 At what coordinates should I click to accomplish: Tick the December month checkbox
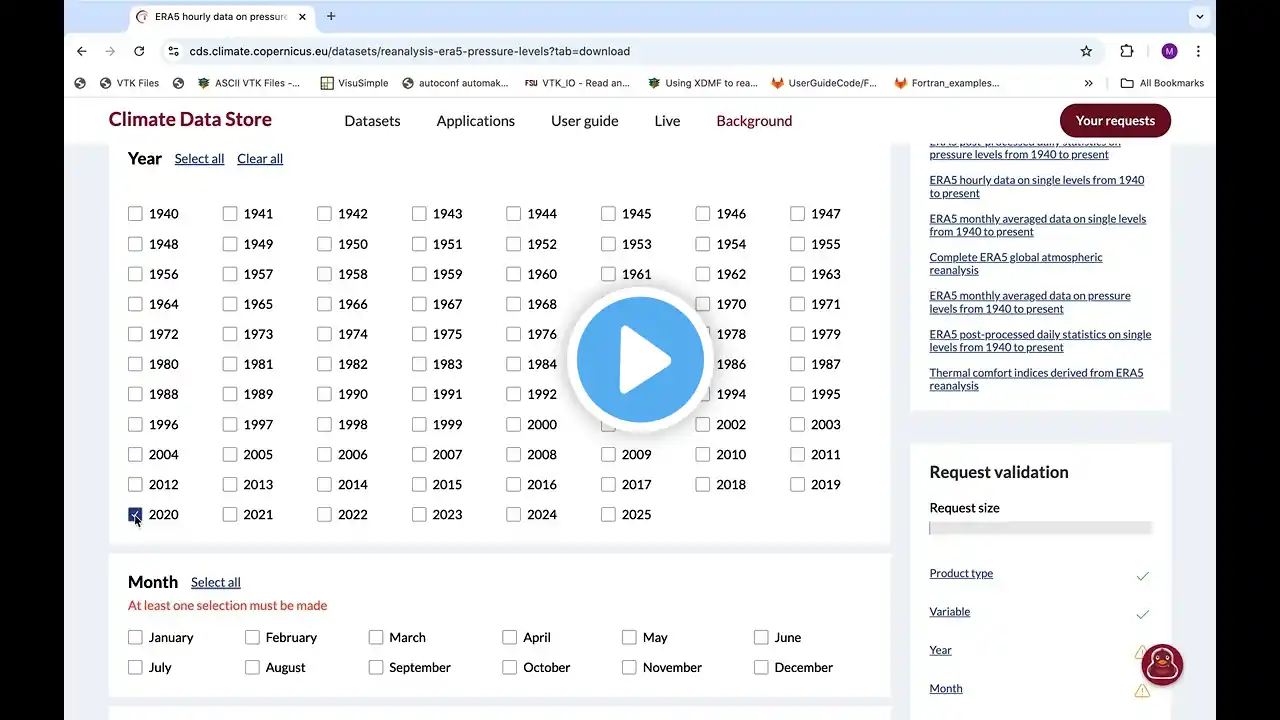[761, 668]
